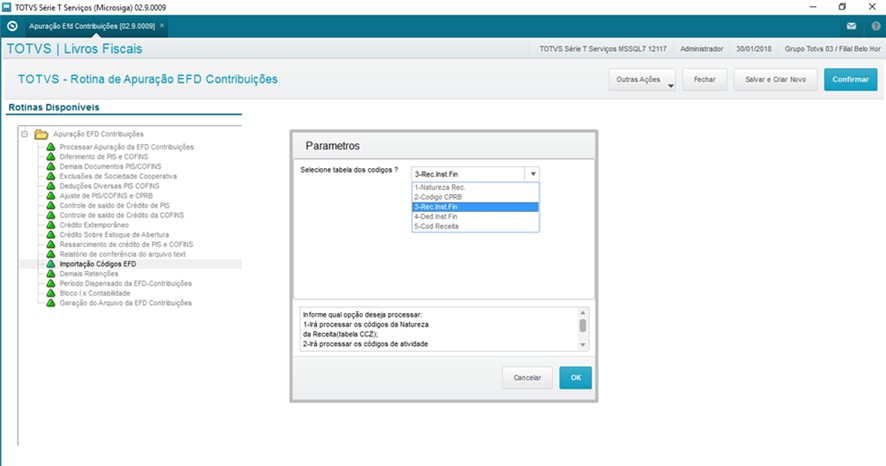Viewport: 886px width, 466px height.
Task: Click the Confirmar button
Action: point(850,80)
